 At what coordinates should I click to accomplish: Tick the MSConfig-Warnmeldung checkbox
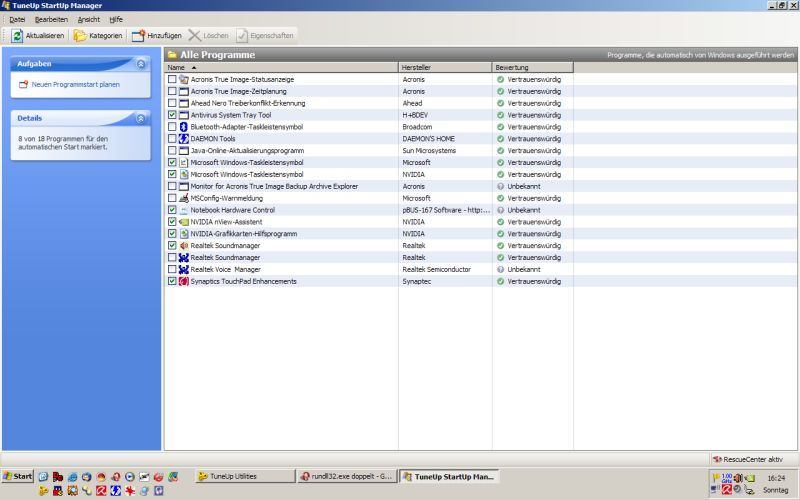(172, 198)
